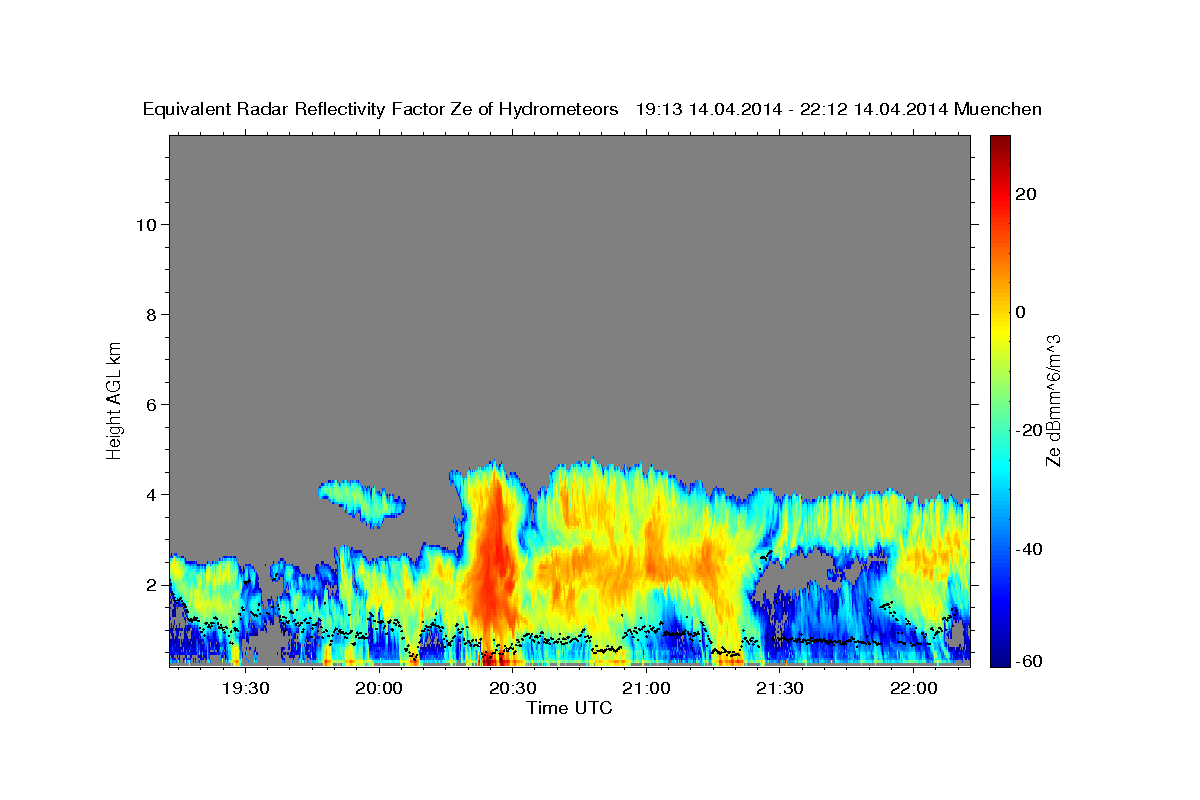Click the colorbar tick label -40

point(1029,548)
